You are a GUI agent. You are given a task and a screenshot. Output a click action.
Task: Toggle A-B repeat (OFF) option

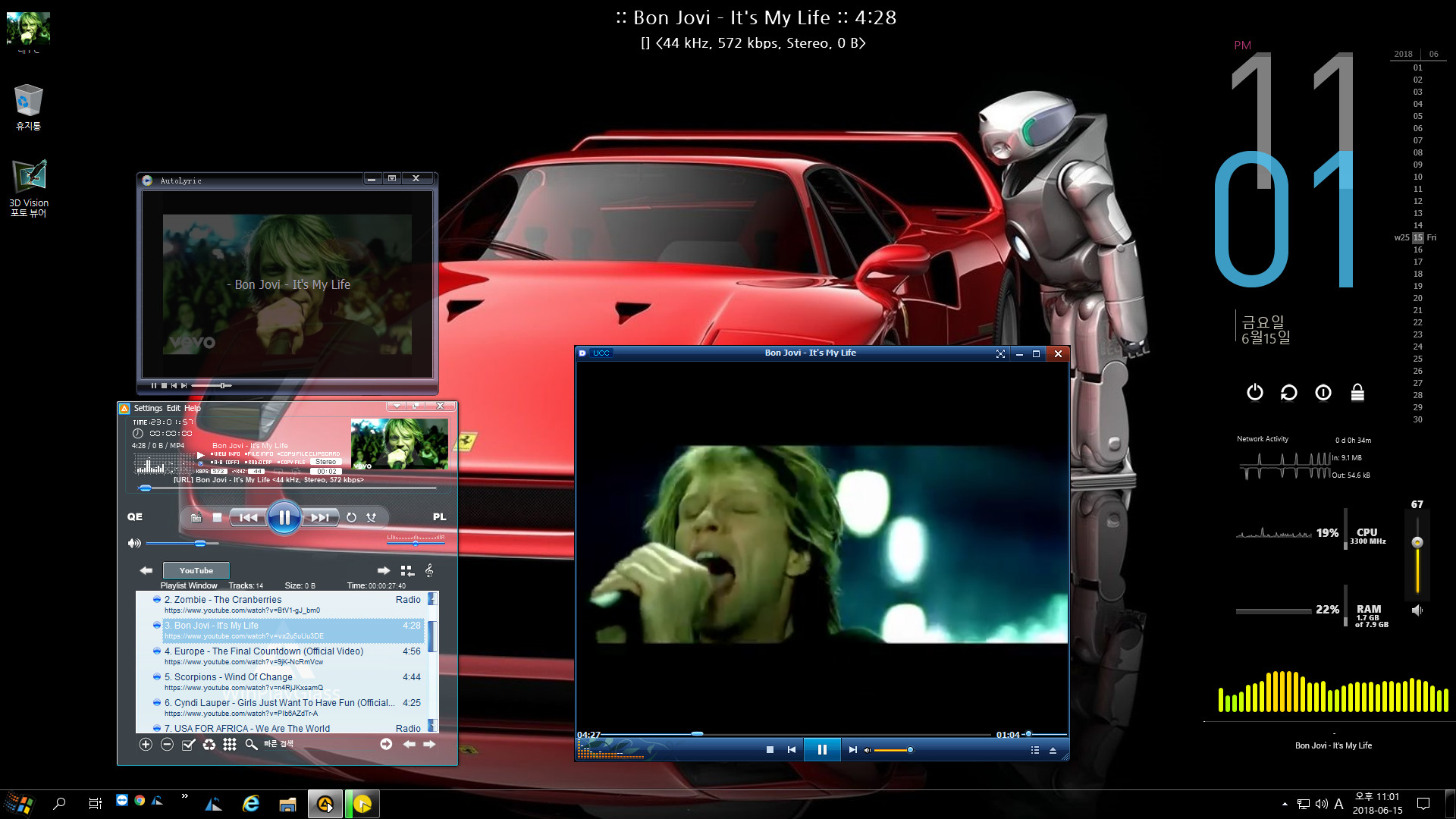pos(225,462)
